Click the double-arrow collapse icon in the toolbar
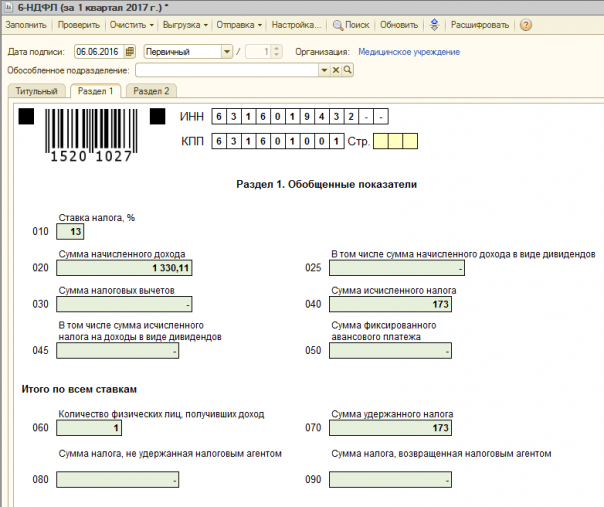This screenshot has height=507, width=604. [x=434, y=24]
